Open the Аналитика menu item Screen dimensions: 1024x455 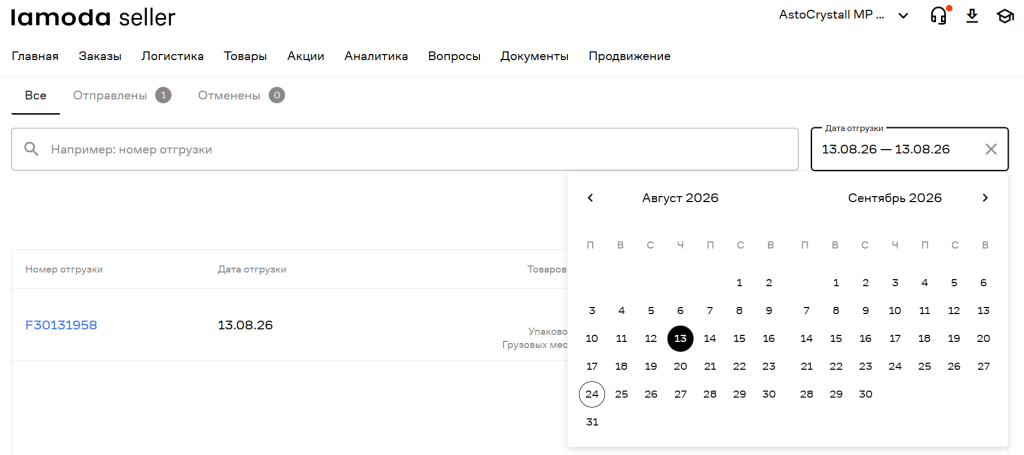[376, 56]
